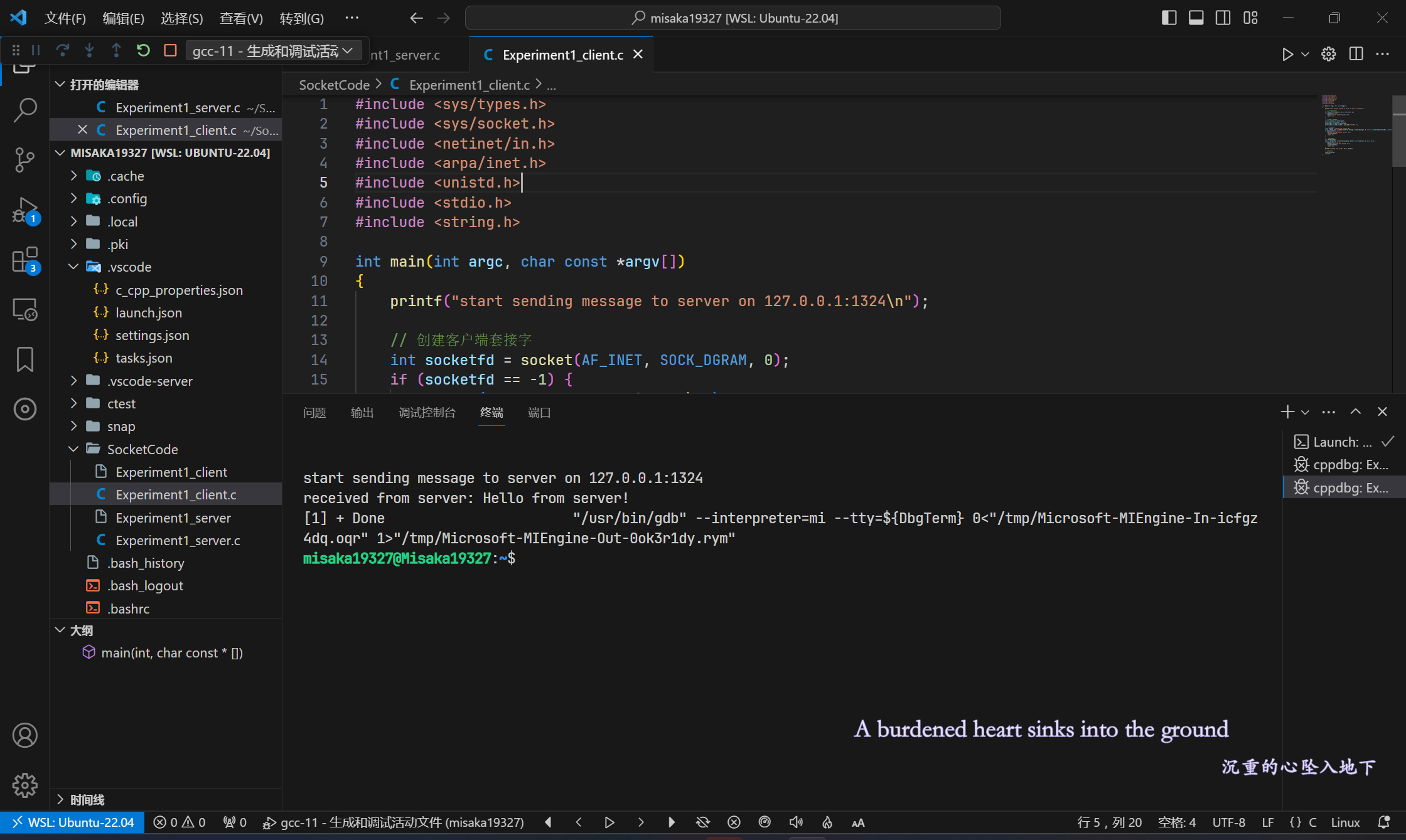The width and height of the screenshot is (1406, 840).
Task: Step out in debug toolbar
Action: 116,50
